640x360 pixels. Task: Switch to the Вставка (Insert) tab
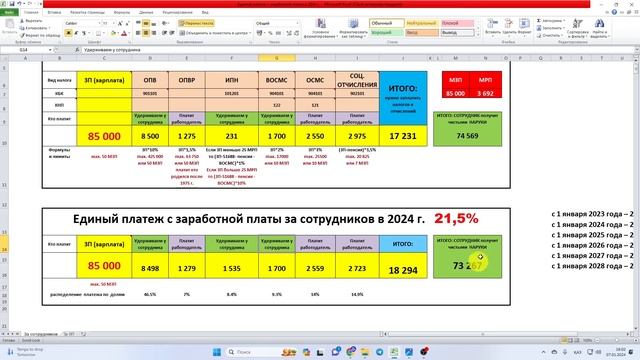(x=54, y=13)
